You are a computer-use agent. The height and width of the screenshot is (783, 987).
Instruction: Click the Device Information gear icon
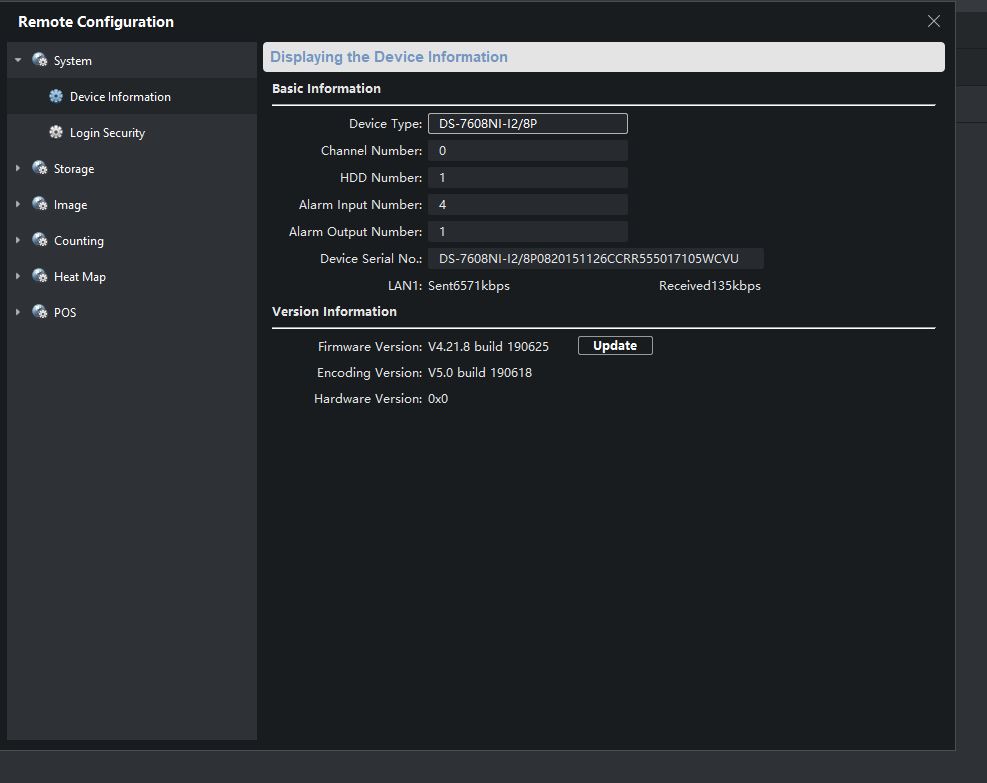tap(56, 97)
